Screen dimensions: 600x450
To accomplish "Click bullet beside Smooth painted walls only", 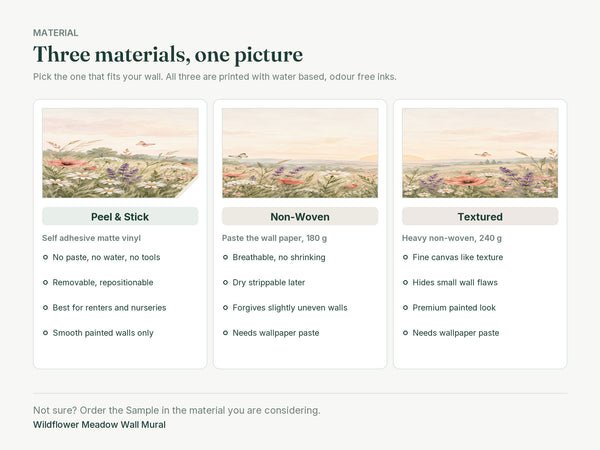I will (x=45, y=333).
